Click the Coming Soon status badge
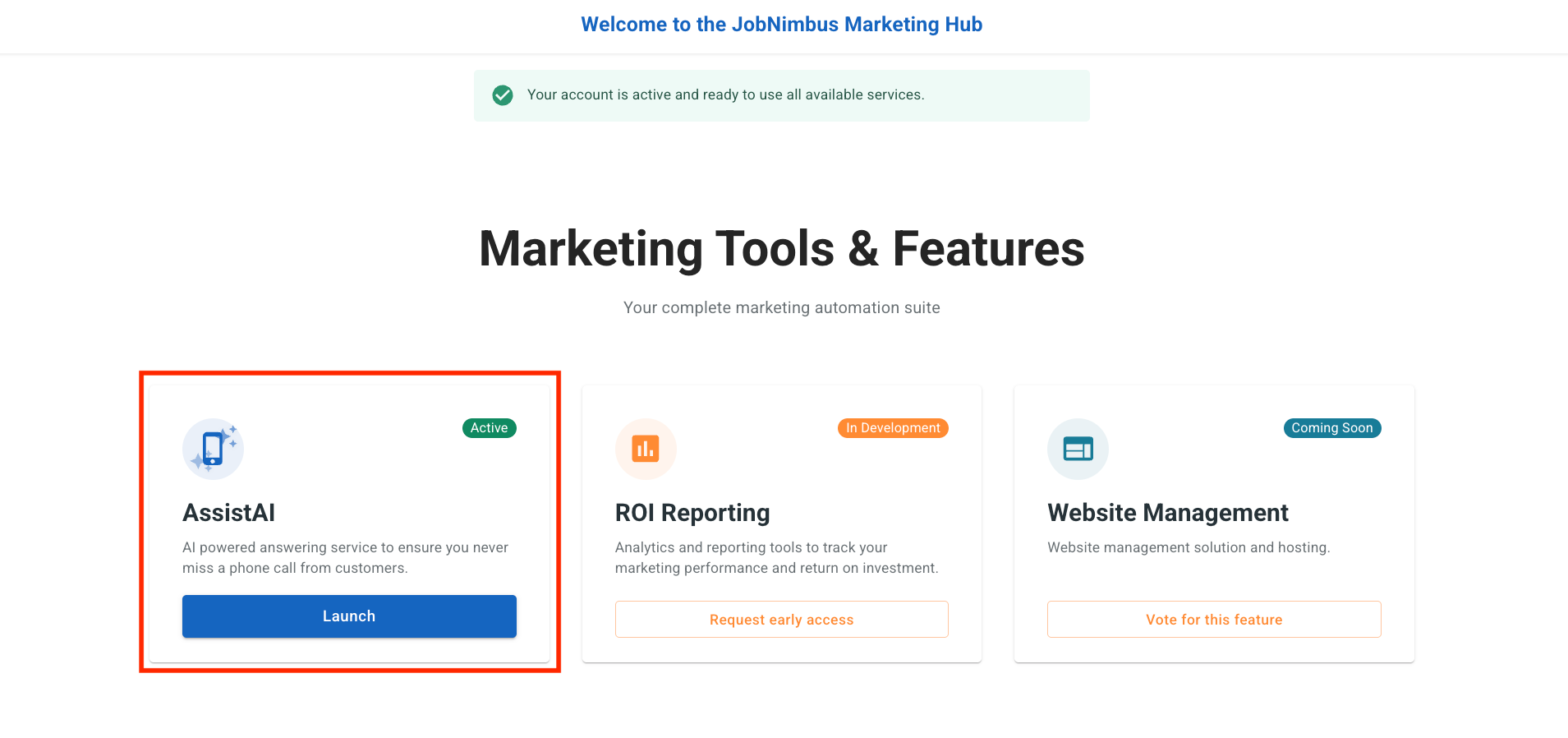 1331,428
